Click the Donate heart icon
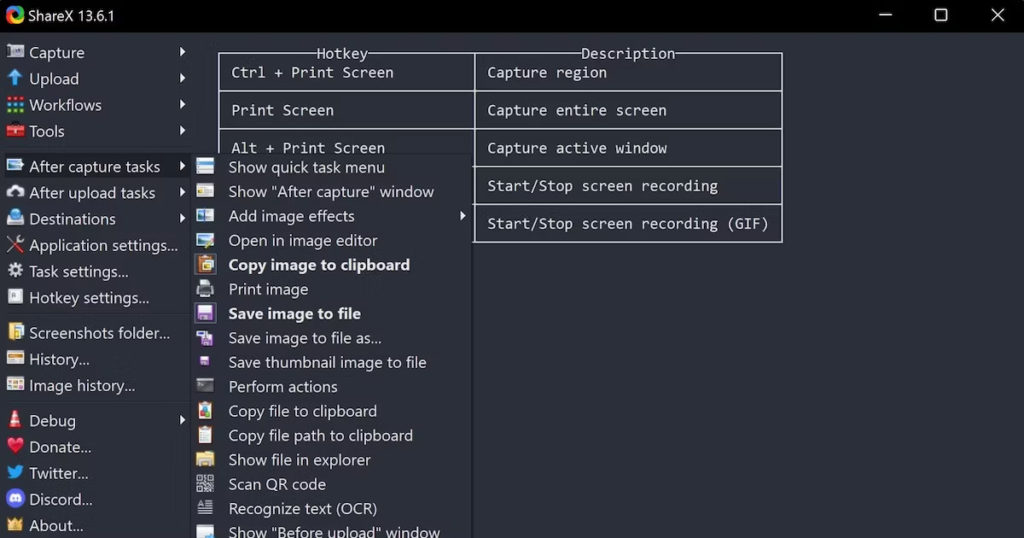Viewport: 1024px width, 538px height. click(15, 447)
